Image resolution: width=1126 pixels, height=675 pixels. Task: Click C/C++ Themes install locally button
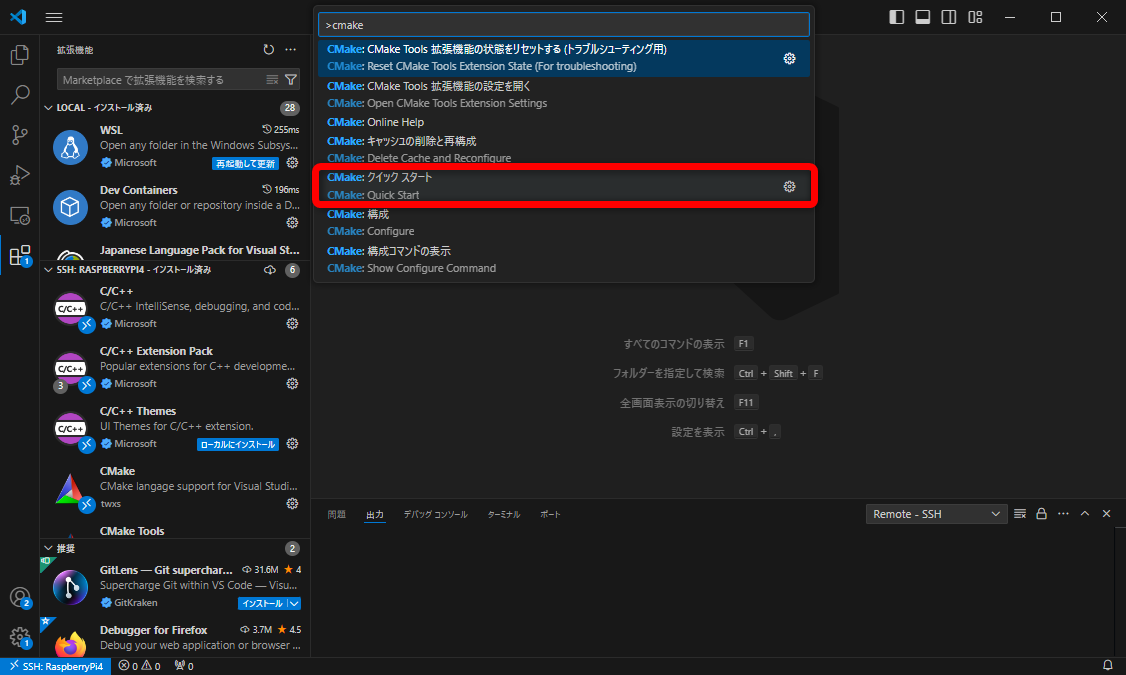(238, 444)
